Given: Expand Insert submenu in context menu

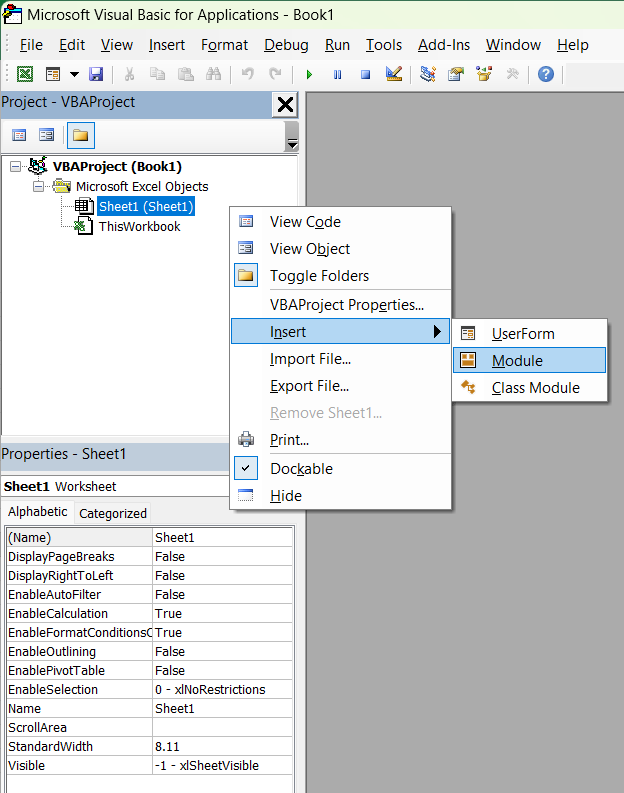Looking at the screenshot, I should click(x=340, y=332).
